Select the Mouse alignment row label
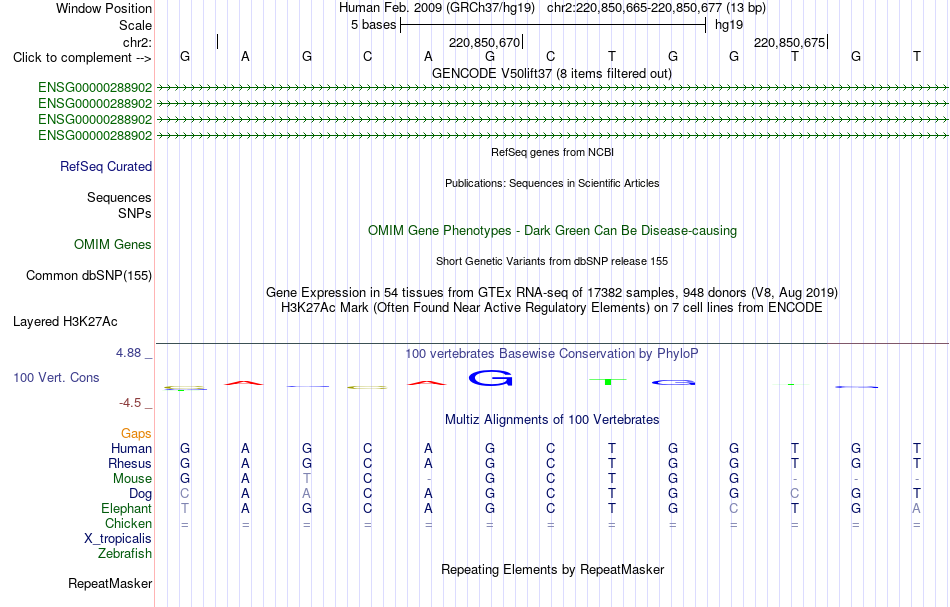The width and height of the screenshot is (950, 607). [132, 479]
